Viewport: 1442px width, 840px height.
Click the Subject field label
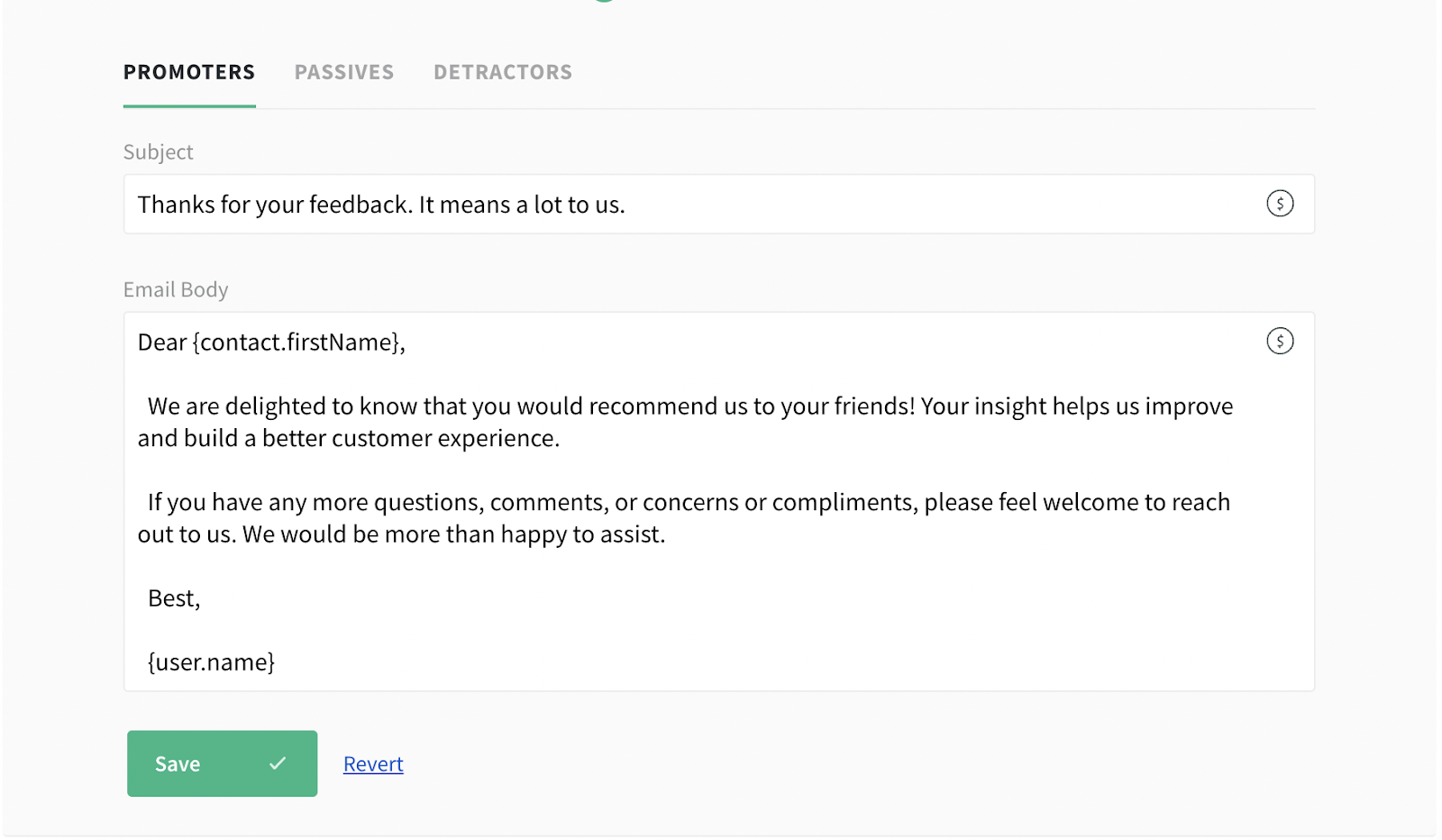click(x=158, y=152)
